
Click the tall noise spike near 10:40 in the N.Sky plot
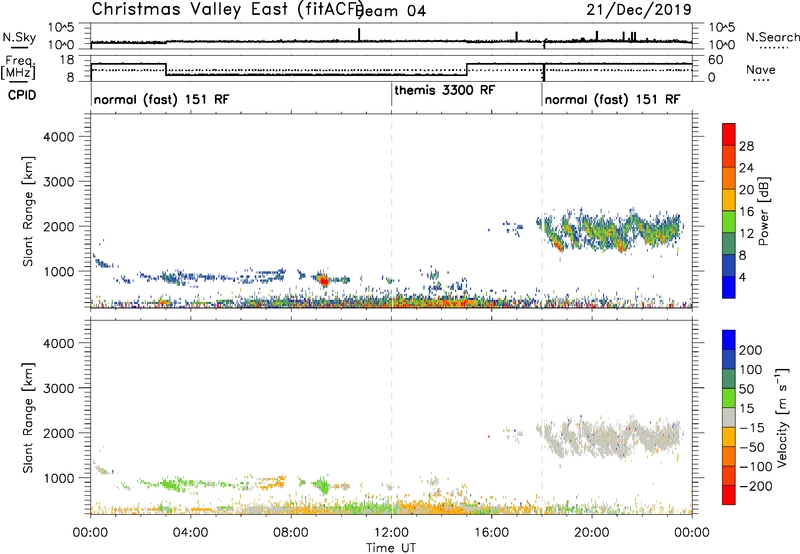[x=359, y=34]
